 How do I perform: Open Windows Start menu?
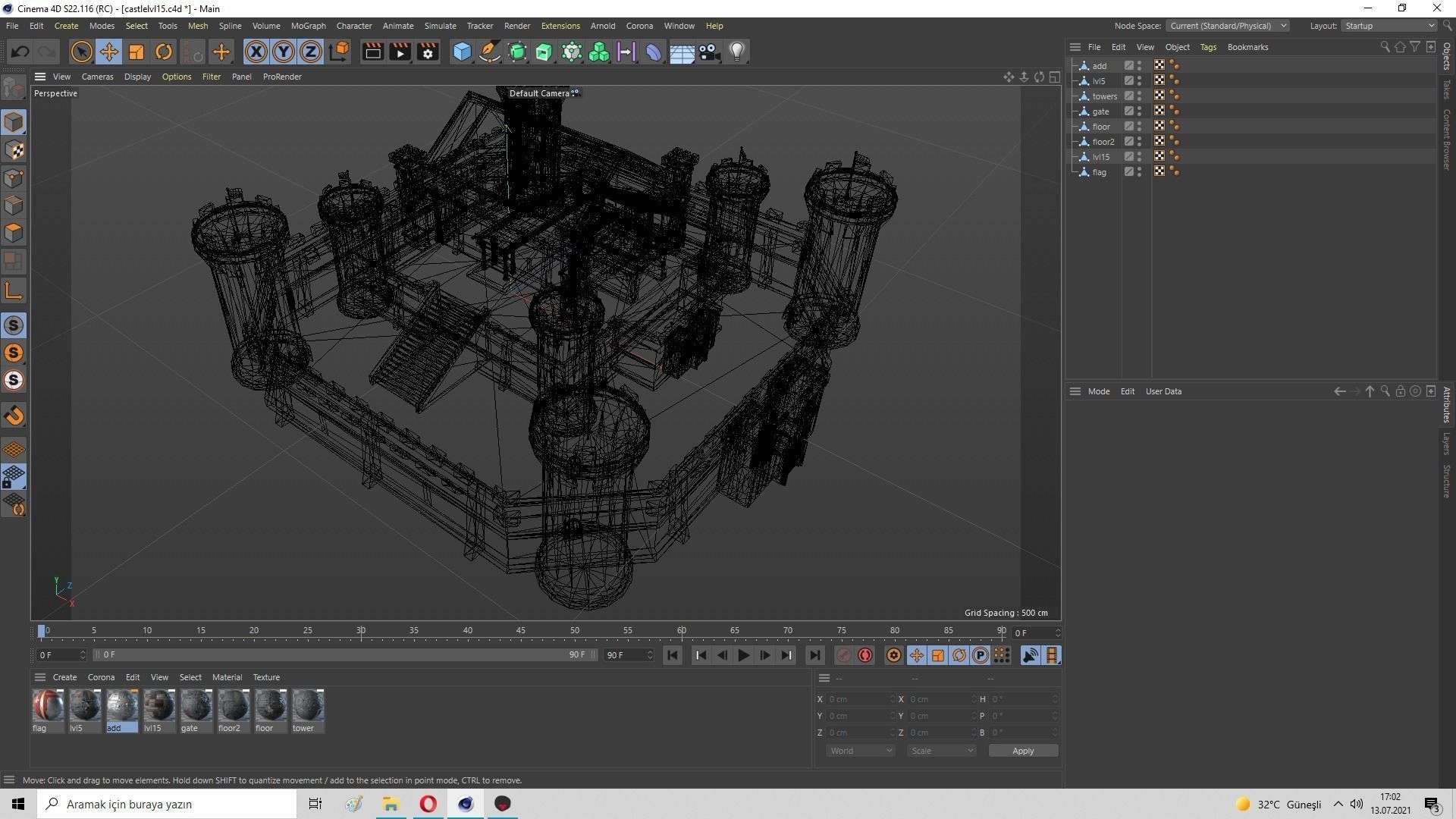tap(18, 804)
